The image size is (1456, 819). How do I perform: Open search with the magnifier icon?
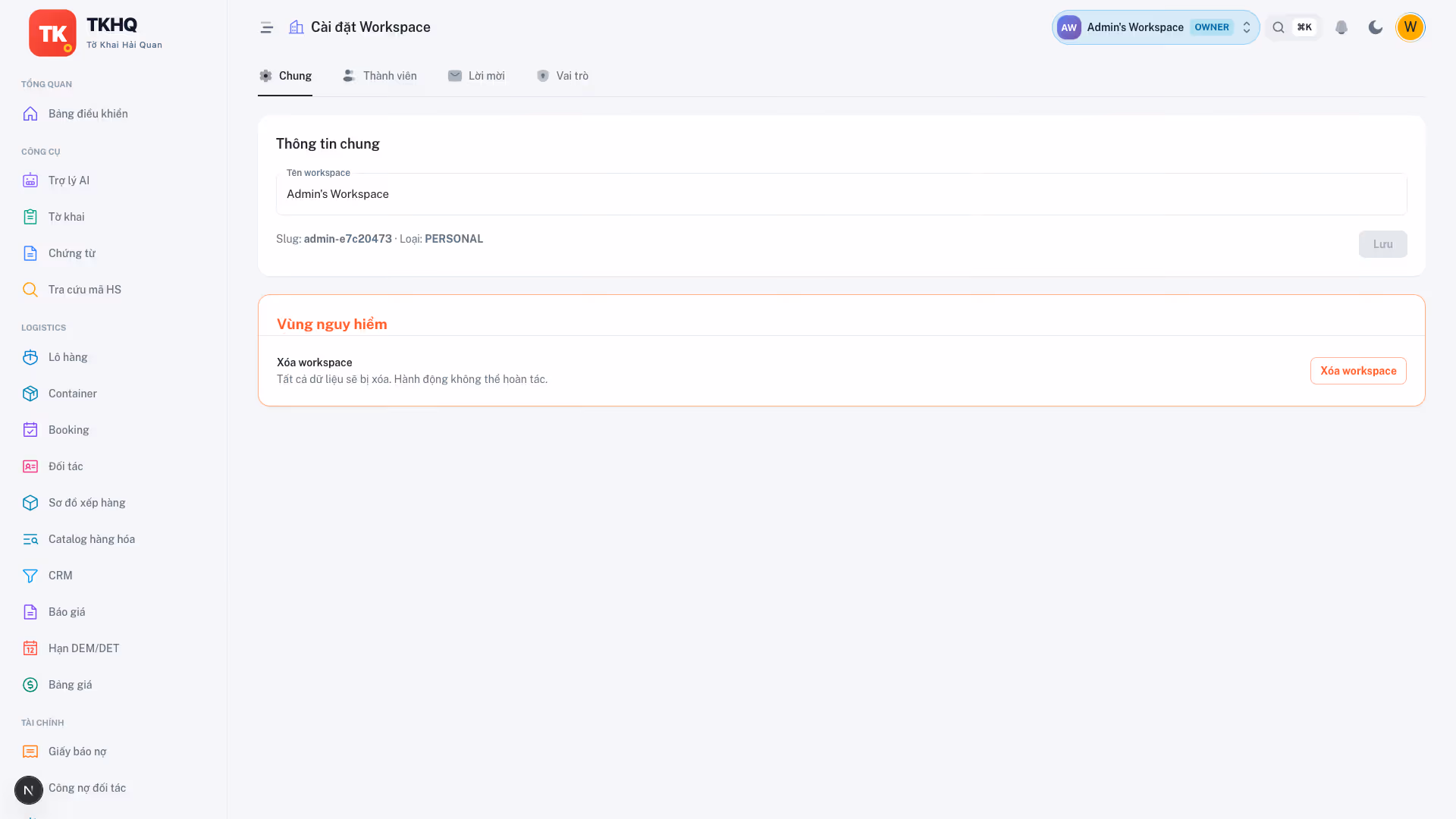(x=1279, y=27)
